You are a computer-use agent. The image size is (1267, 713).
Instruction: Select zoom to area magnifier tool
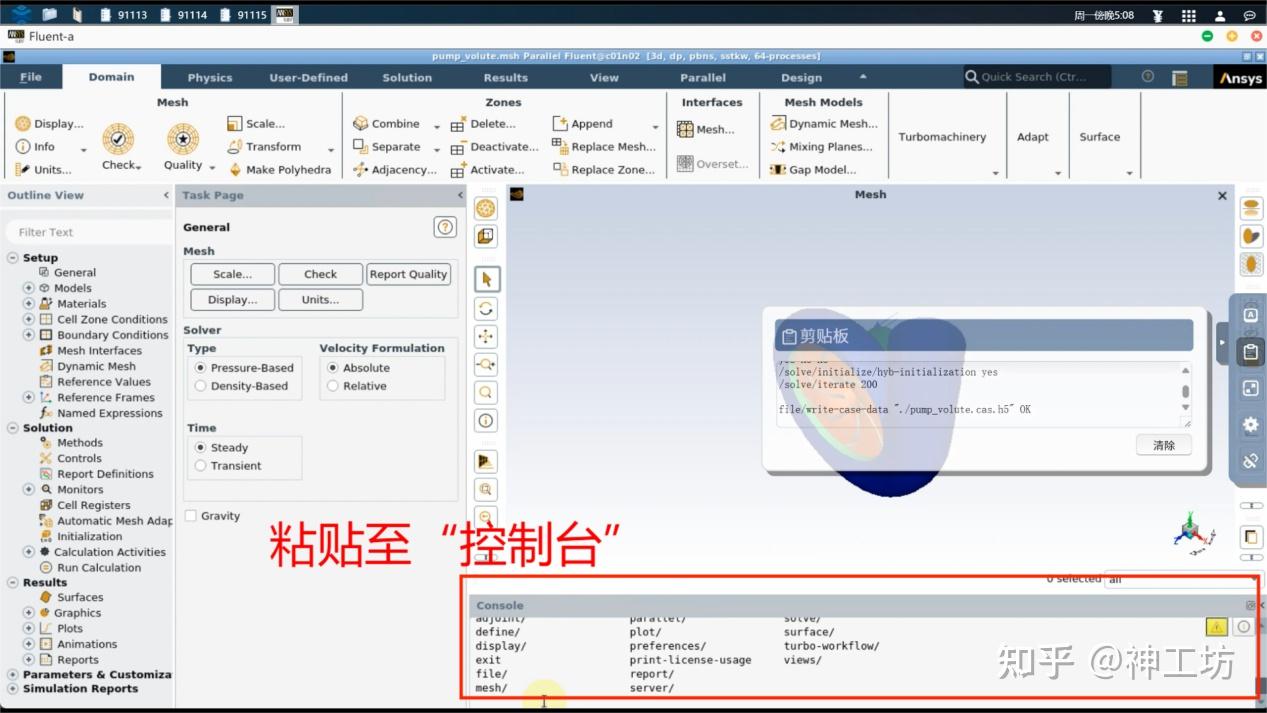click(486, 392)
